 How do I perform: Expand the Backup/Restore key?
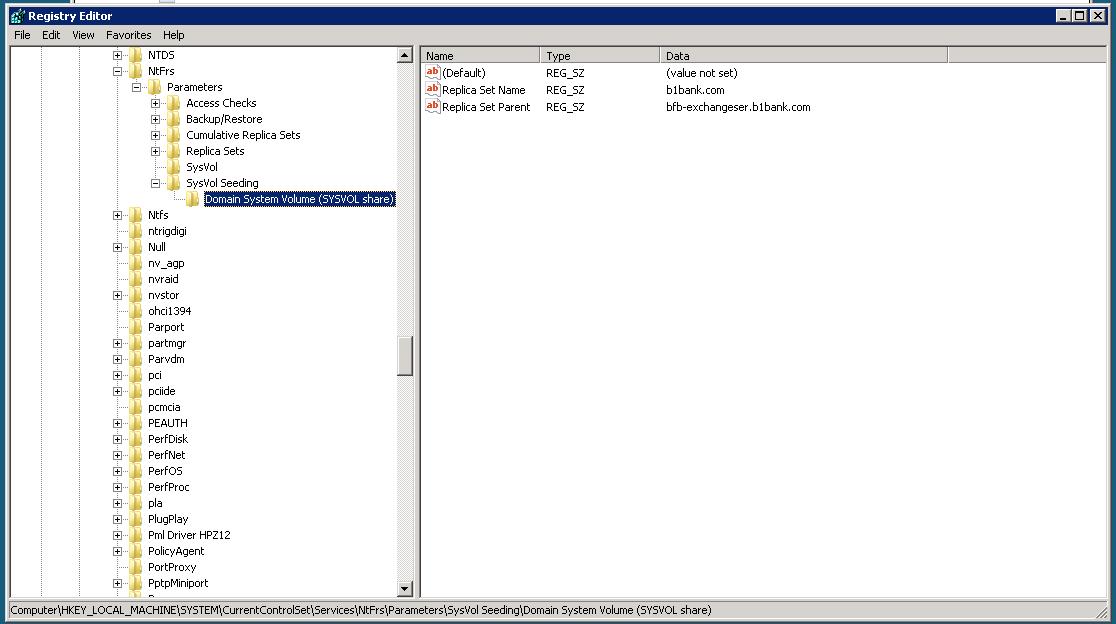pos(155,118)
